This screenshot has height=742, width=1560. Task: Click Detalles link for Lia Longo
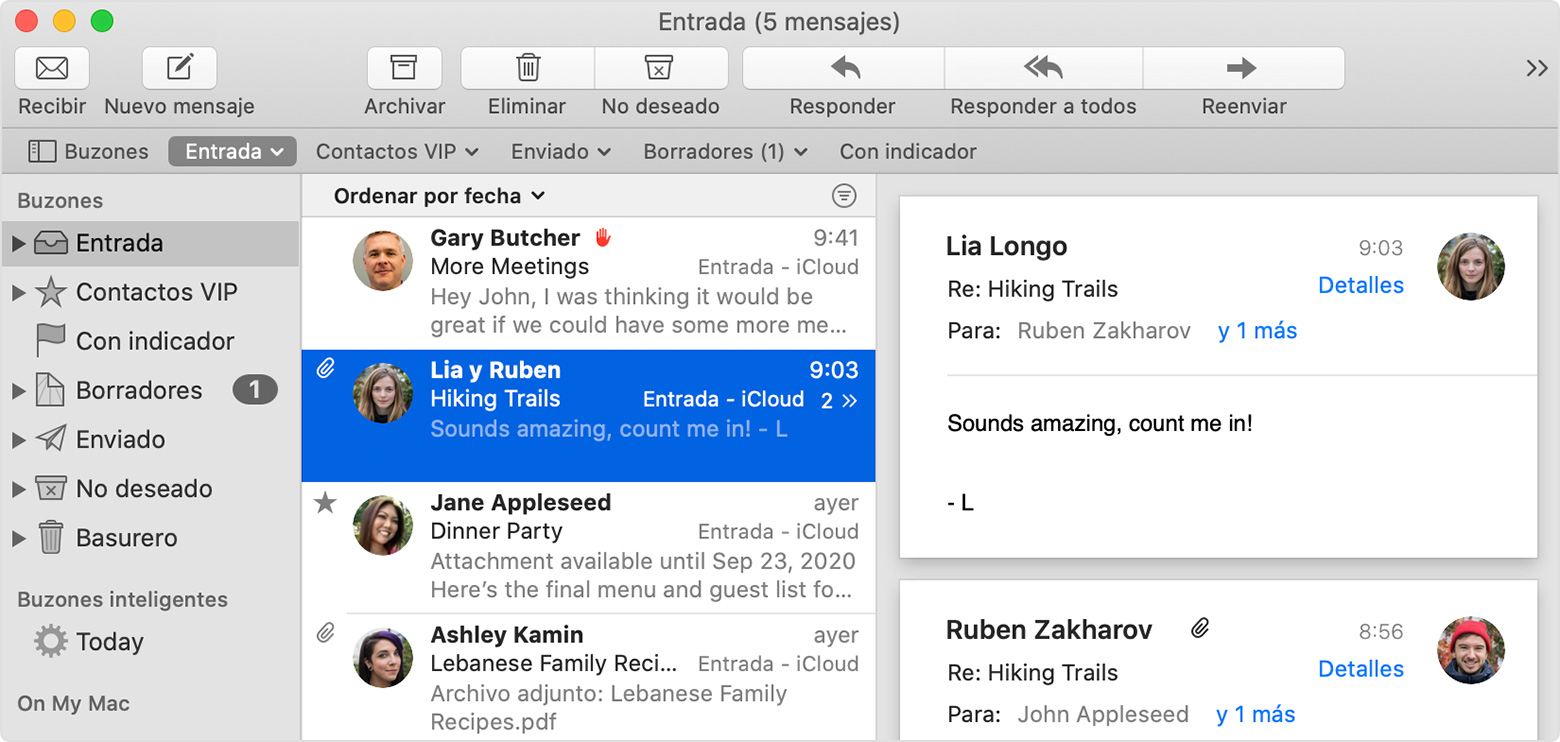coord(1360,286)
